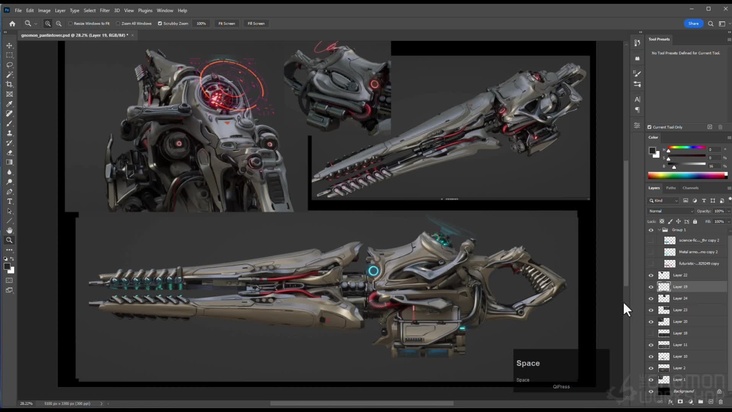The image size is (732, 412).
Task: Select the Zoom tool in the toolbox
Action: 9,240
